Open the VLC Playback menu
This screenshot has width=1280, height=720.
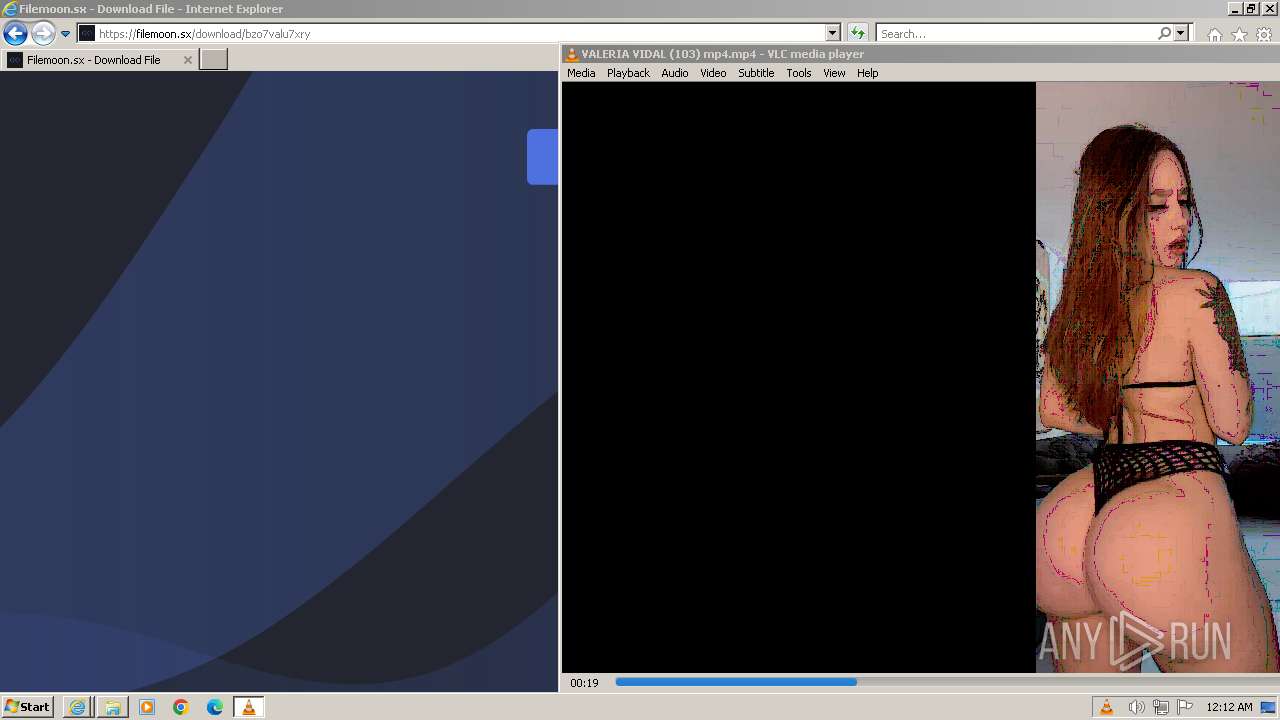click(628, 73)
